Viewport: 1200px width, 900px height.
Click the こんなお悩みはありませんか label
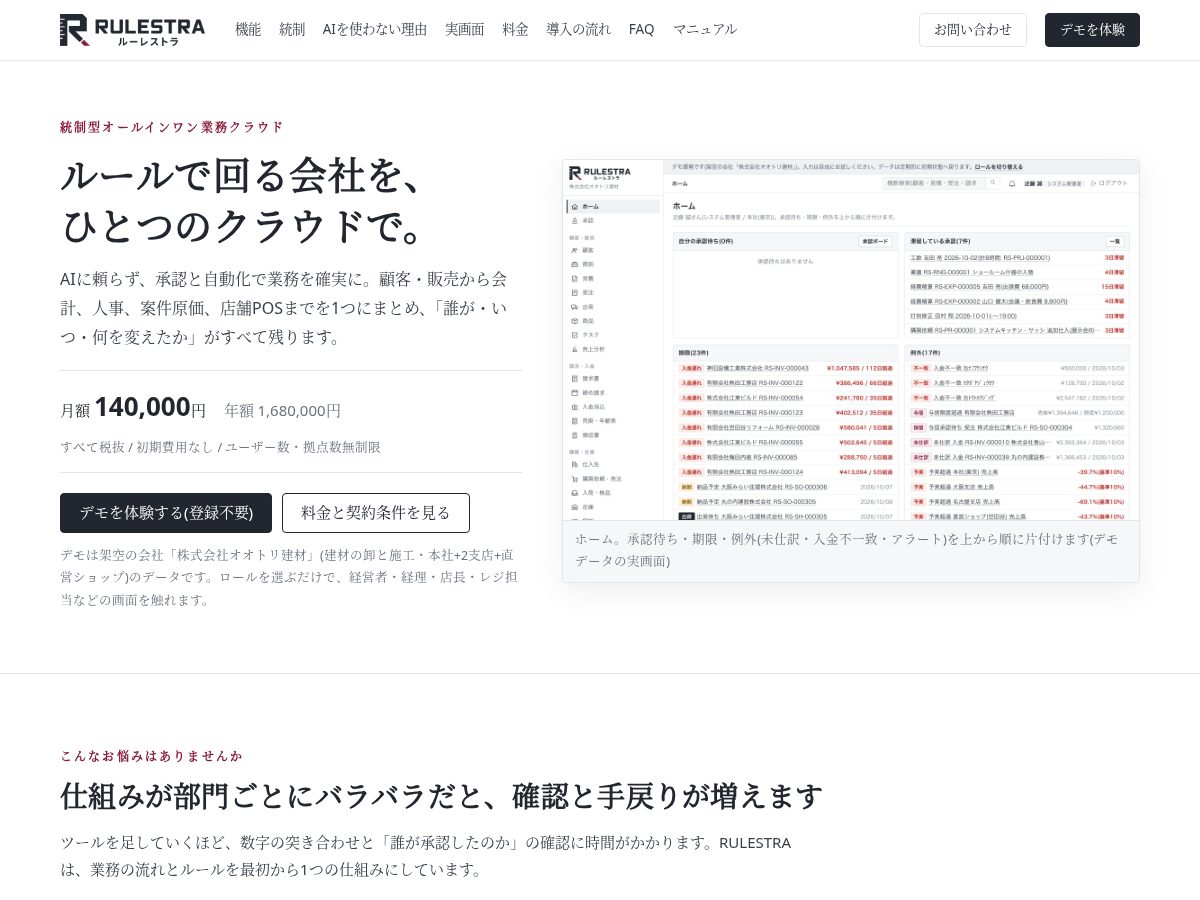point(152,756)
